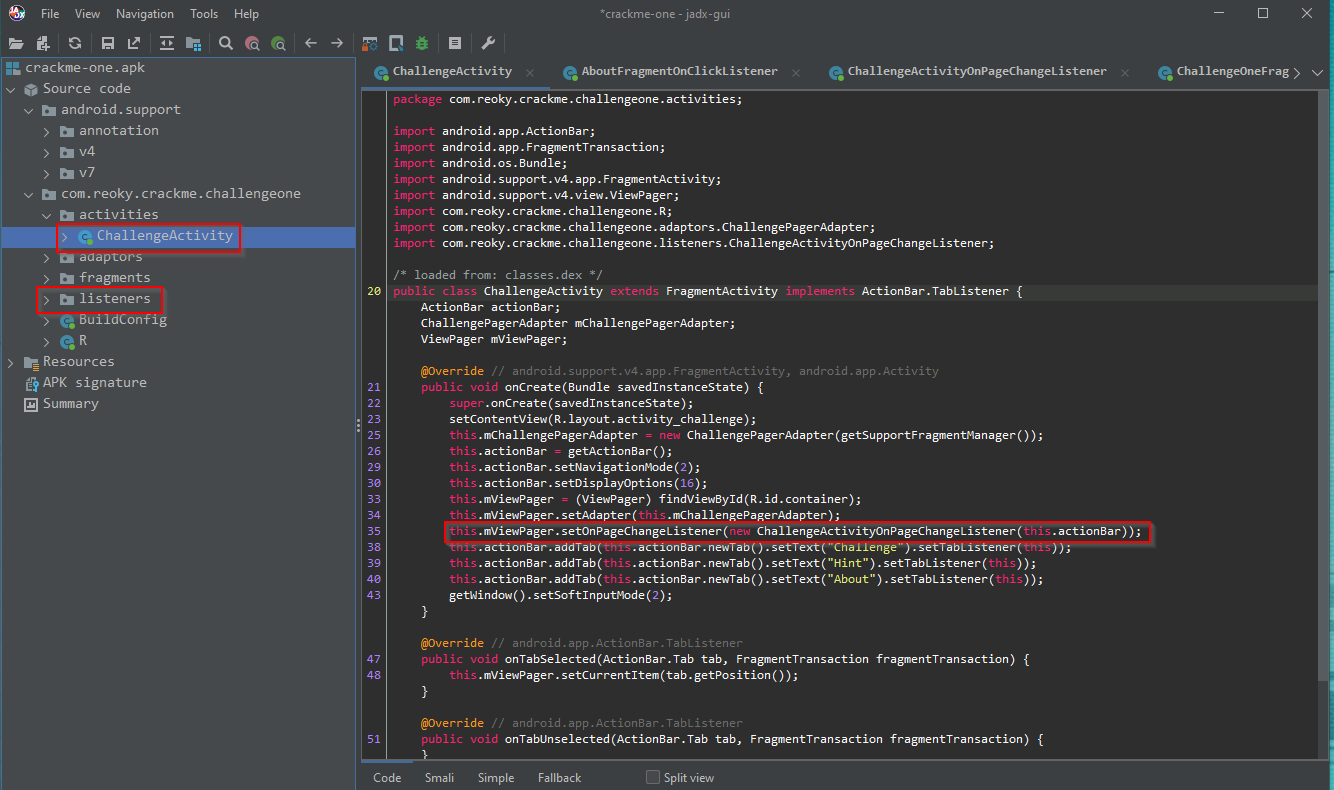Switch to the ChallengeOneFrag tab
1334x790 pixels.
(x=1222, y=72)
